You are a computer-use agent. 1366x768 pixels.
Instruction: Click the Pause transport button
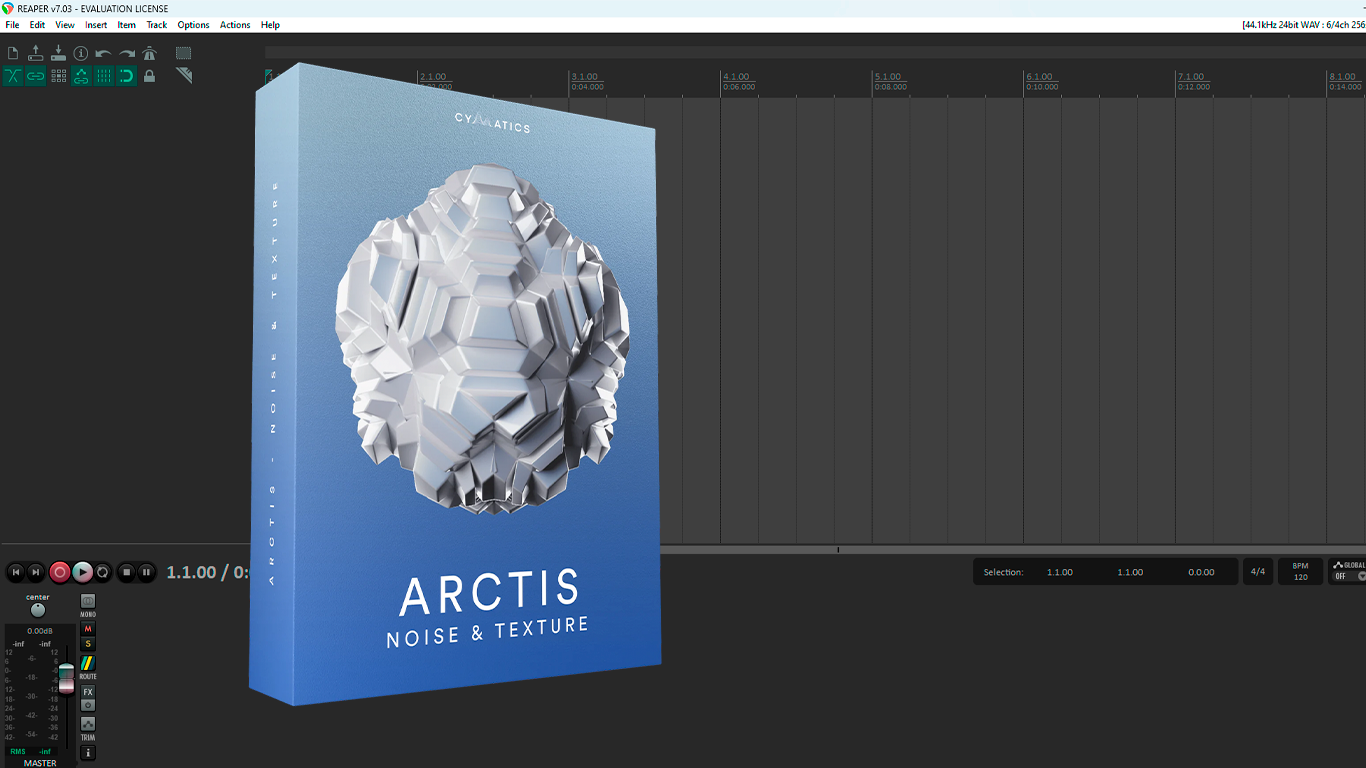coord(146,572)
